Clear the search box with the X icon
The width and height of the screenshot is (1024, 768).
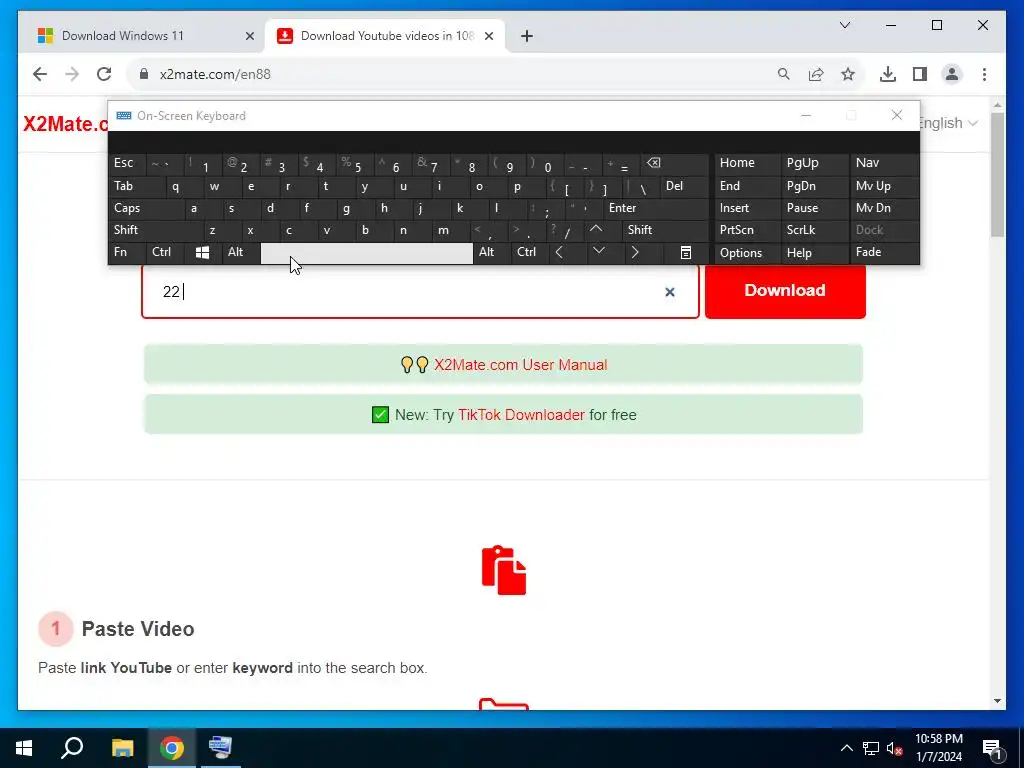click(669, 292)
